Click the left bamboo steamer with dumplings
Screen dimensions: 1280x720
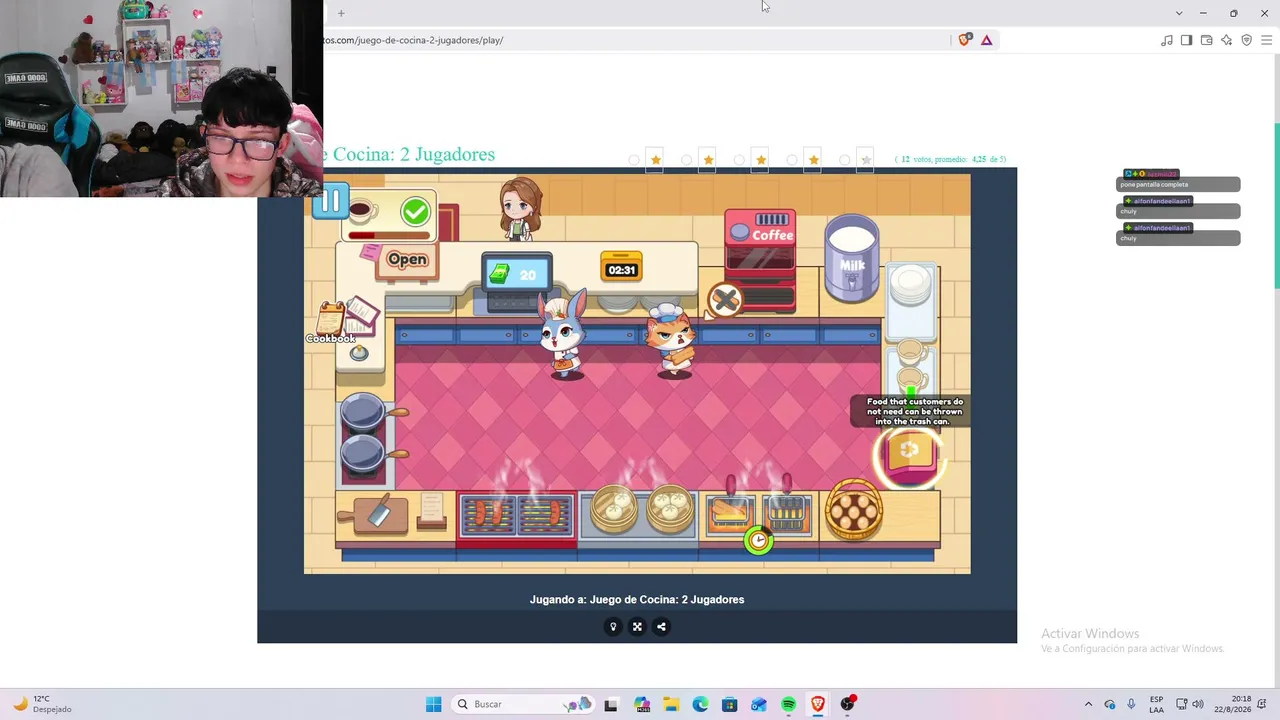pos(614,508)
